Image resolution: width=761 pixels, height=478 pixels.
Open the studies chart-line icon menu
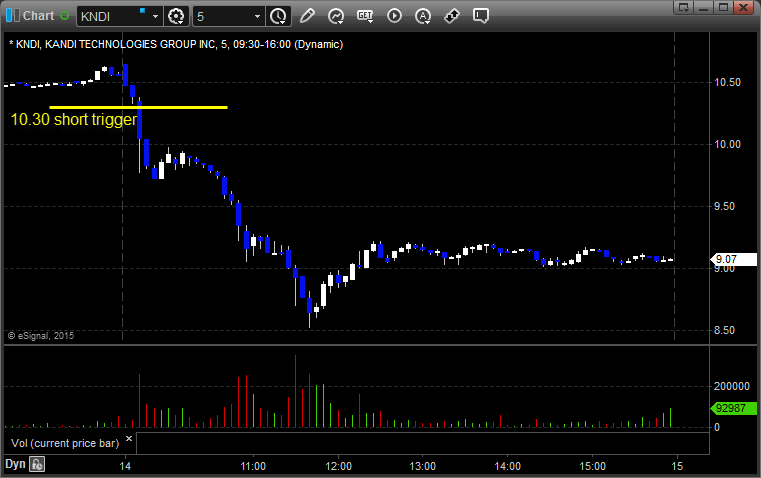(x=335, y=16)
